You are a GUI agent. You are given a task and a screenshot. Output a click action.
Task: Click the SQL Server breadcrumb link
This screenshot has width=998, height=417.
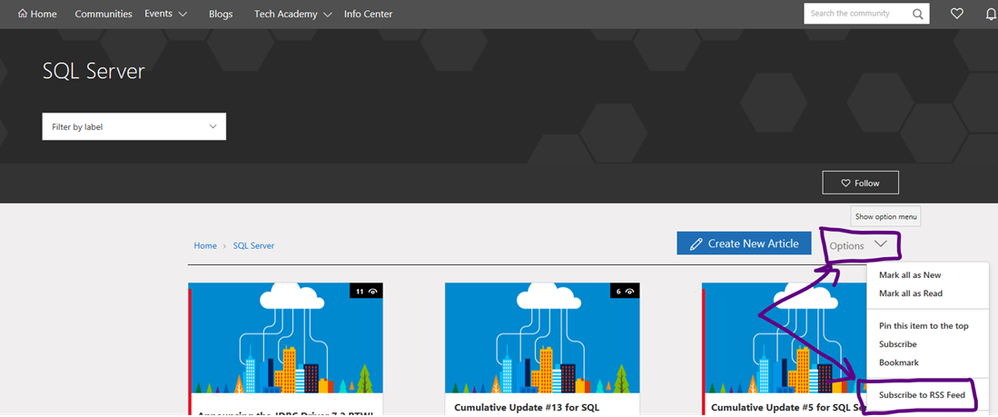[x=253, y=245]
